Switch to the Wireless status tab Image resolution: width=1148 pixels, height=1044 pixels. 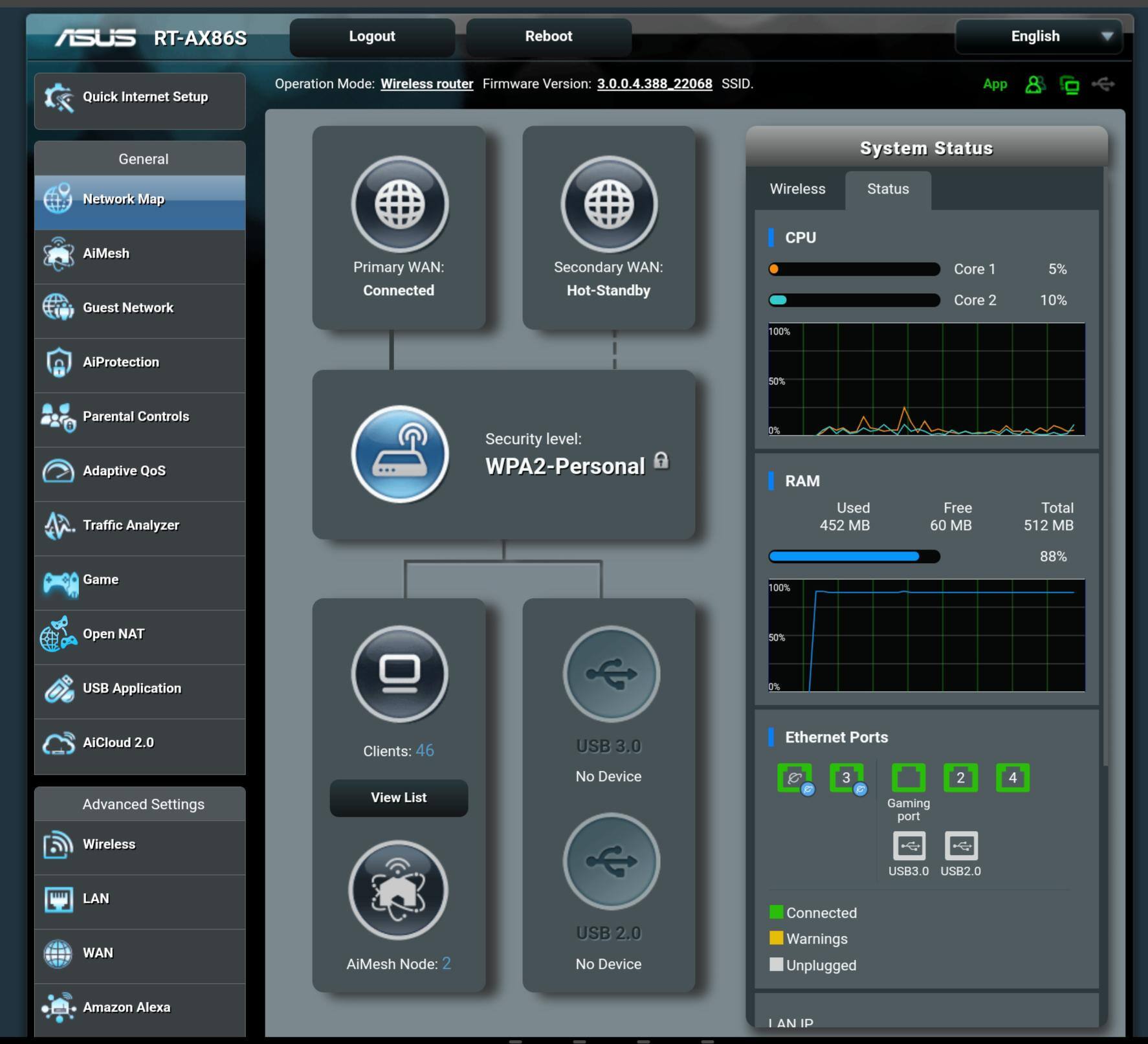(797, 189)
